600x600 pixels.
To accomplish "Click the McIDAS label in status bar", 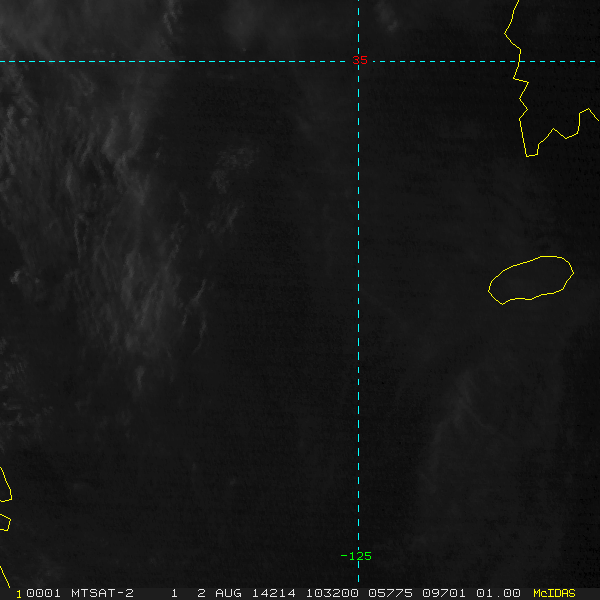I will point(554,593).
